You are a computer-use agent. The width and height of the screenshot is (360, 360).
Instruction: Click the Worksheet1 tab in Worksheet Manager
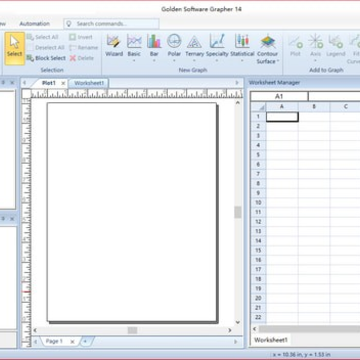click(x=270, y=340)
